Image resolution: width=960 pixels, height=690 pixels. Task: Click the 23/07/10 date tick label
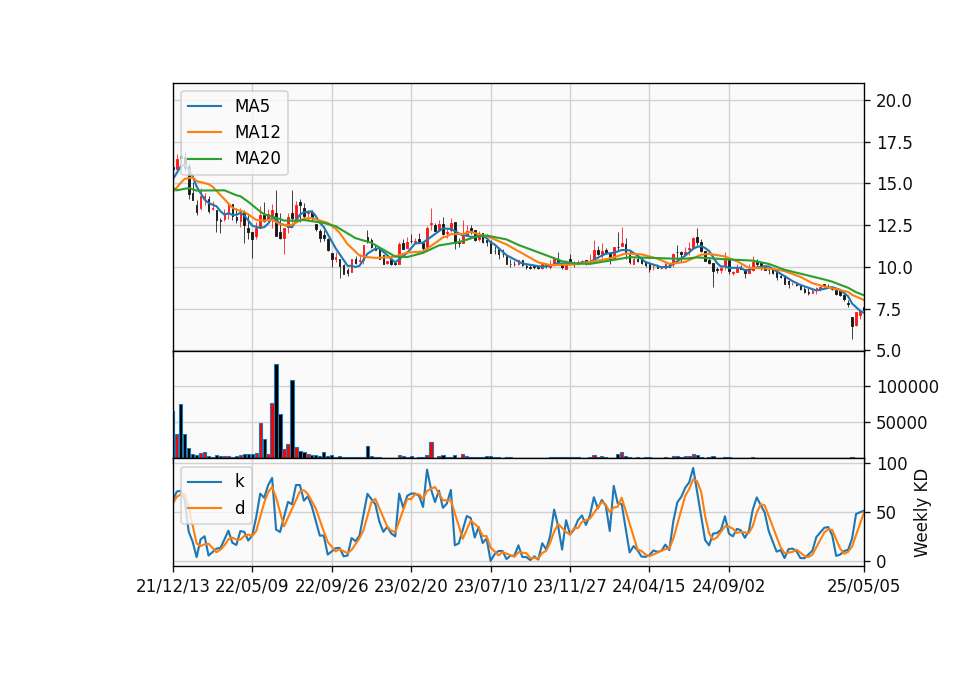[x=490, y=586]
